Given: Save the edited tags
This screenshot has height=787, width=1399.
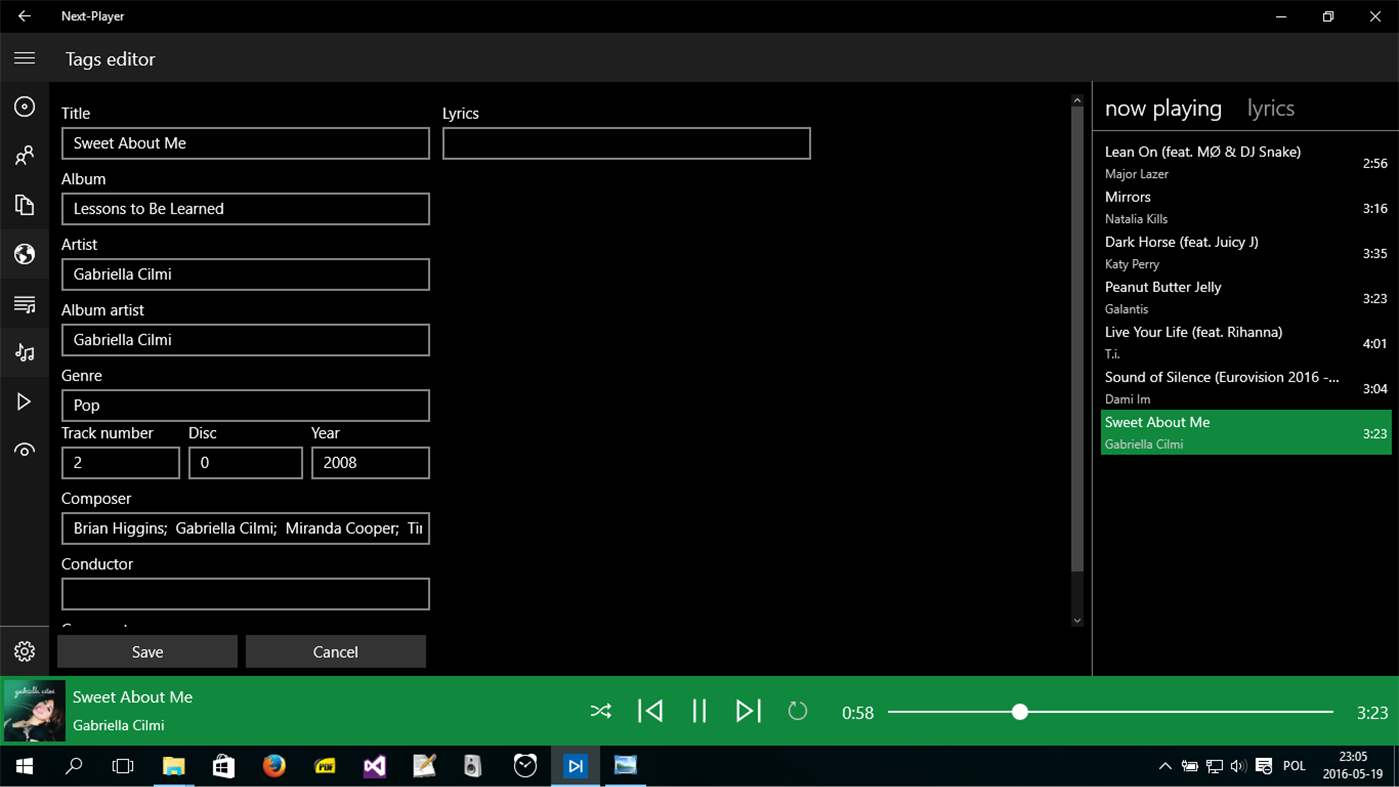Looking at the screenshot, I should (x=146, y=651).
